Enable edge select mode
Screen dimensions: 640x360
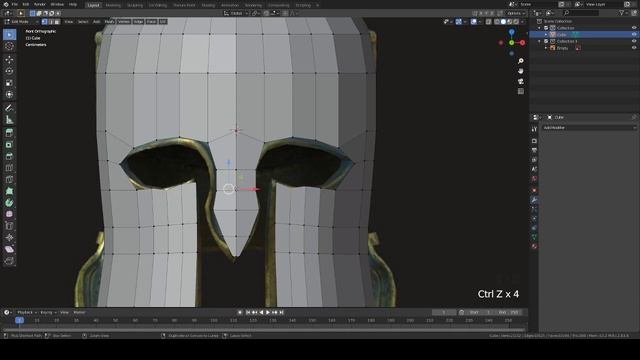coord(51,22)
